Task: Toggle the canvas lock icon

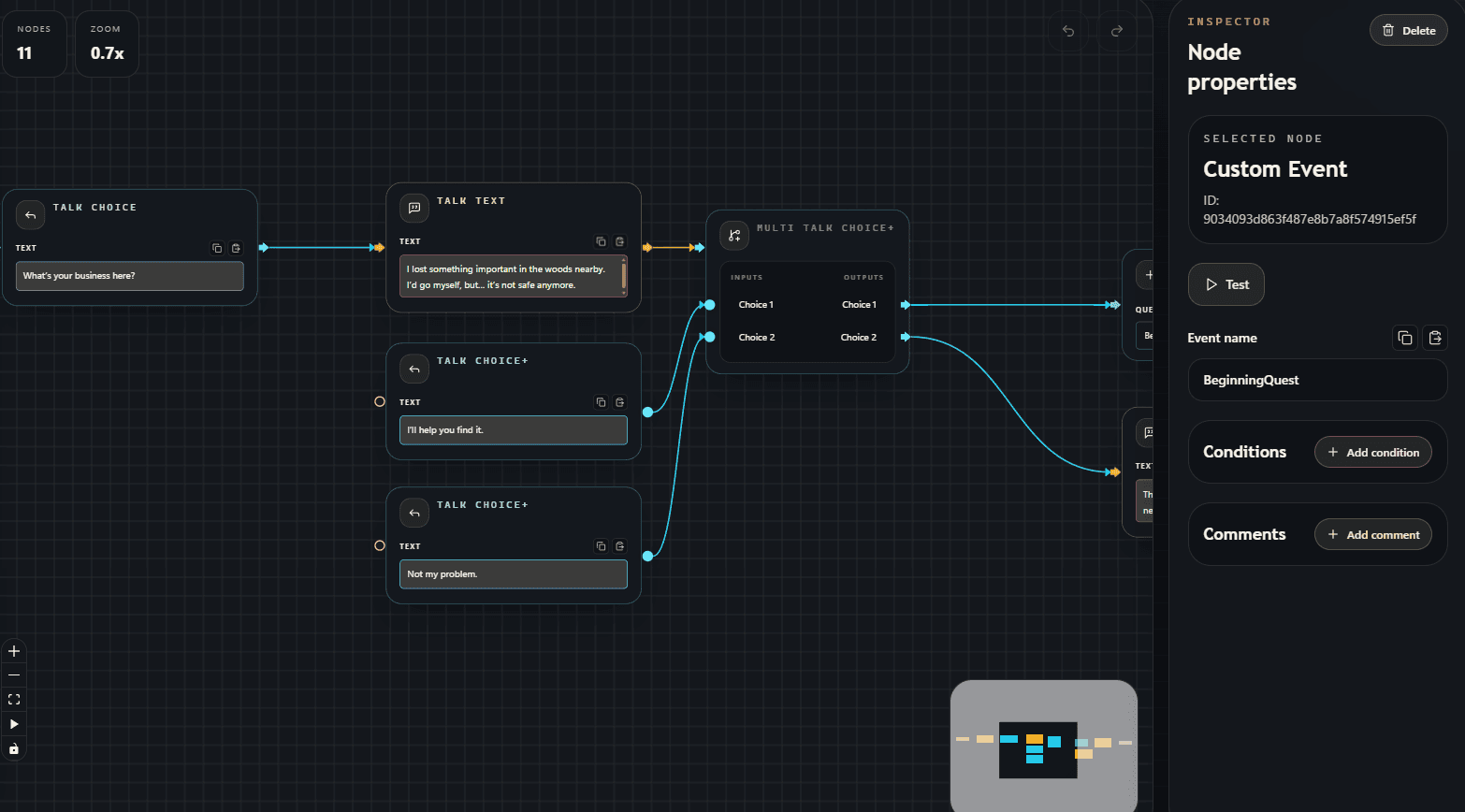Action: pyautogui.click(x=14, y=748)
